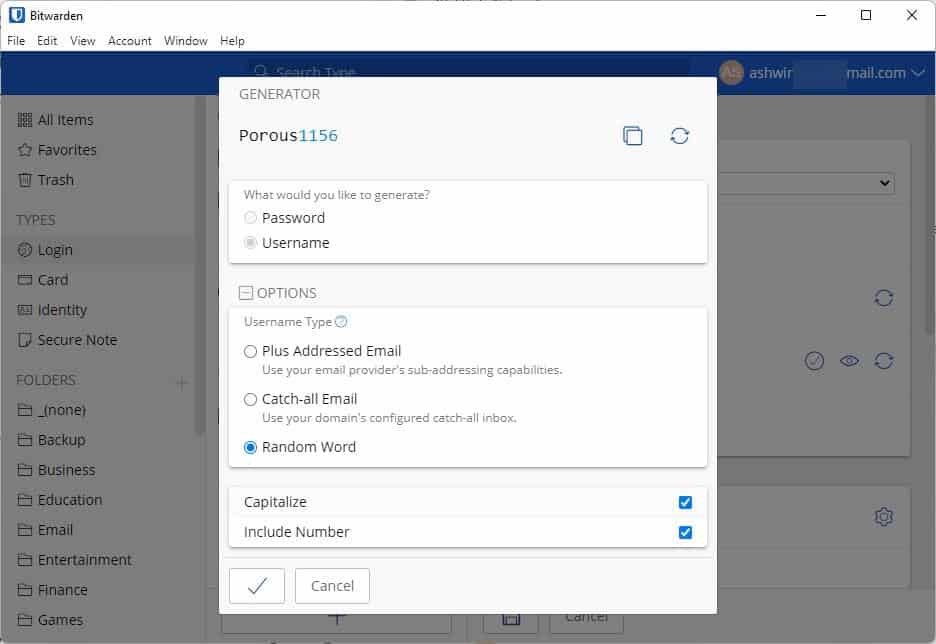Open Username Type help icon
This screenshot has height=644, width=936.
(341, 322)
